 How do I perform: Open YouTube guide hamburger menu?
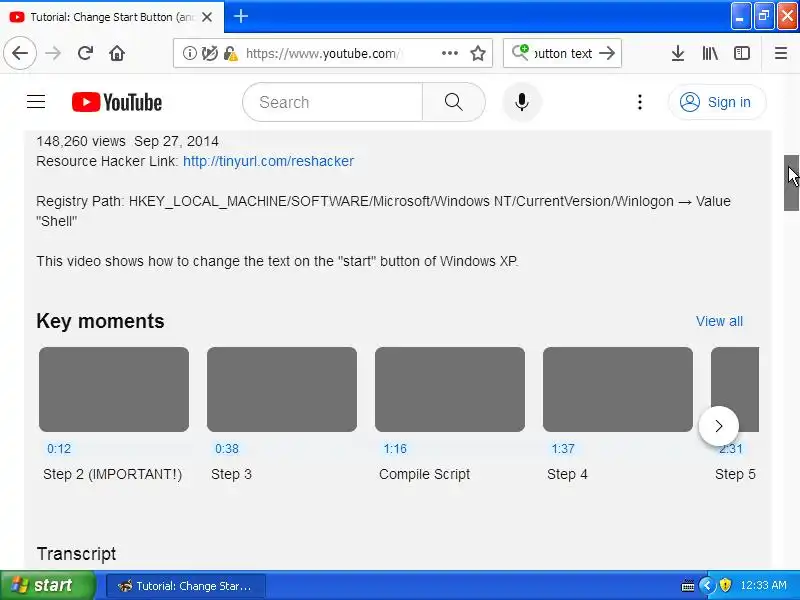pos(36,102)
